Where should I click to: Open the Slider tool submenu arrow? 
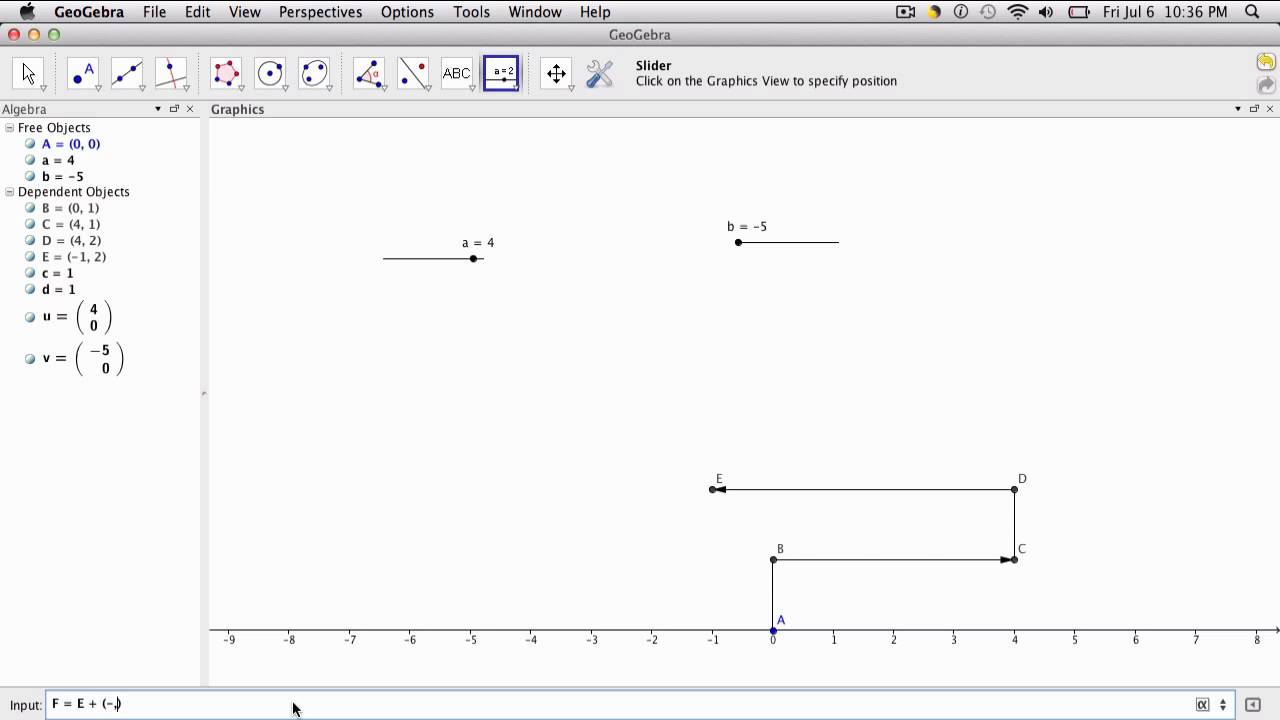pos(516,88)
